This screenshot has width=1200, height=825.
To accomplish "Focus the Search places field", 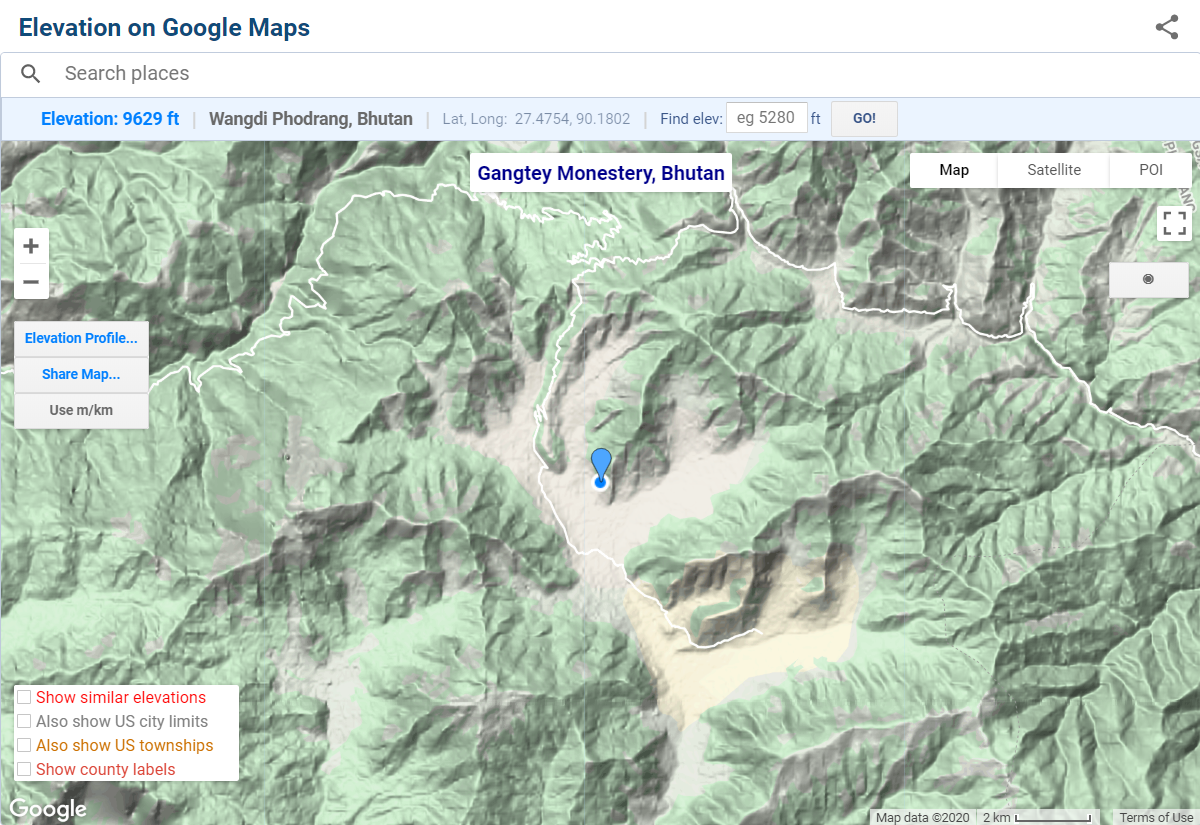I will (x=600, y=73).
